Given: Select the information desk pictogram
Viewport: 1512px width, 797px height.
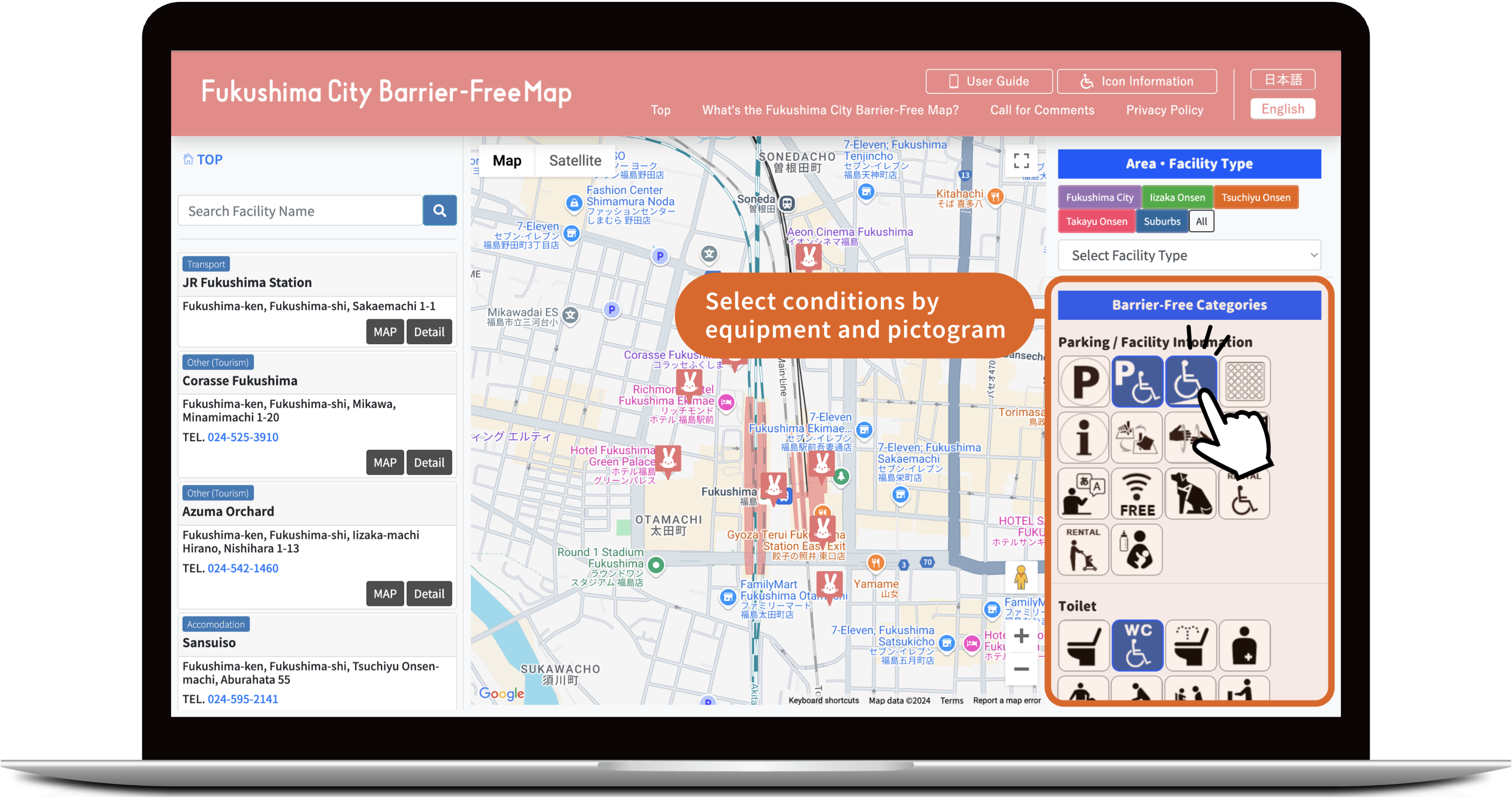Looking at the screenshot, I should pyautogui.click(x=1083, y=437).
